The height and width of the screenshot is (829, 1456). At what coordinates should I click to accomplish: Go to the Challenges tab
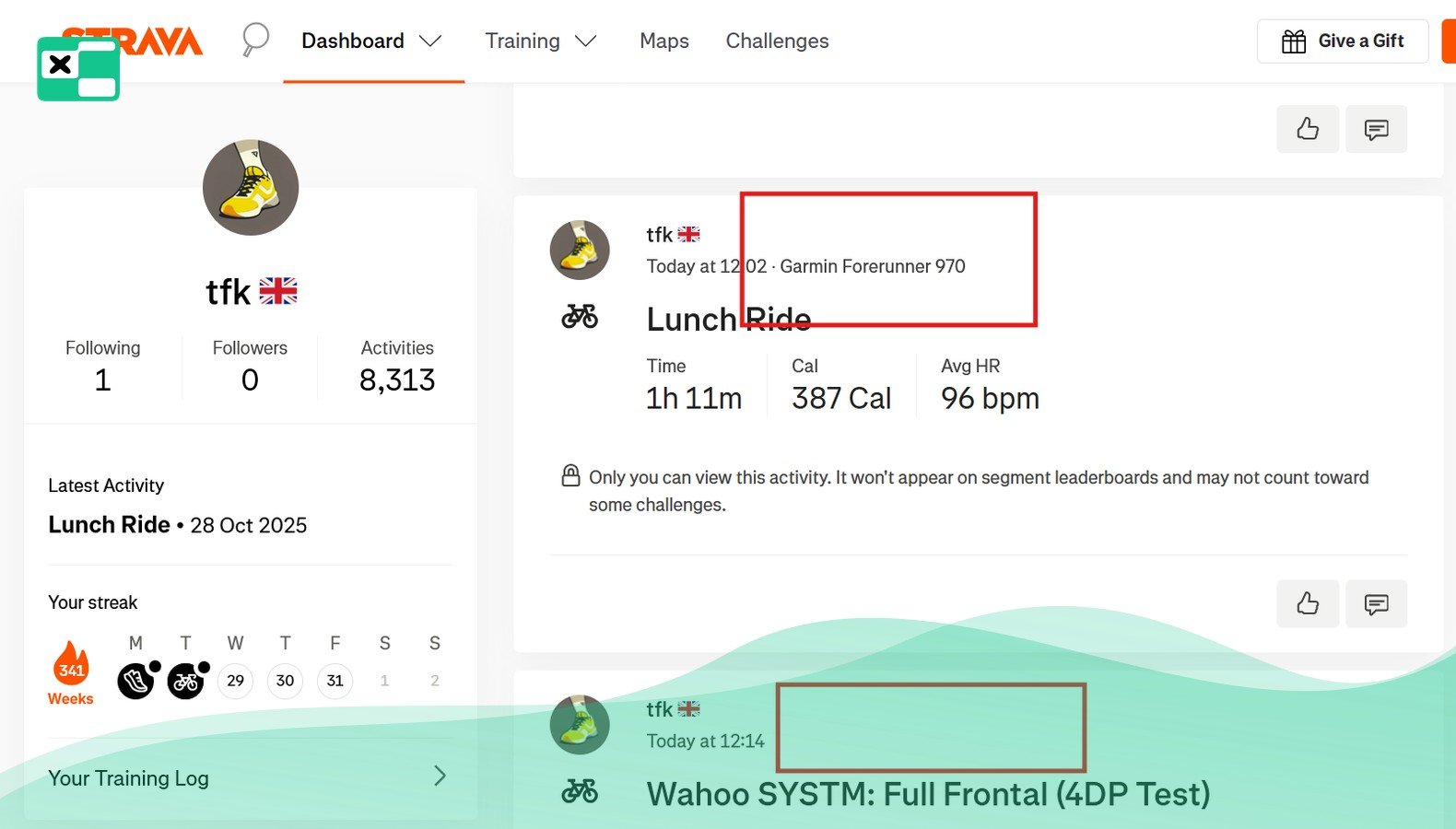click(777, 41)
